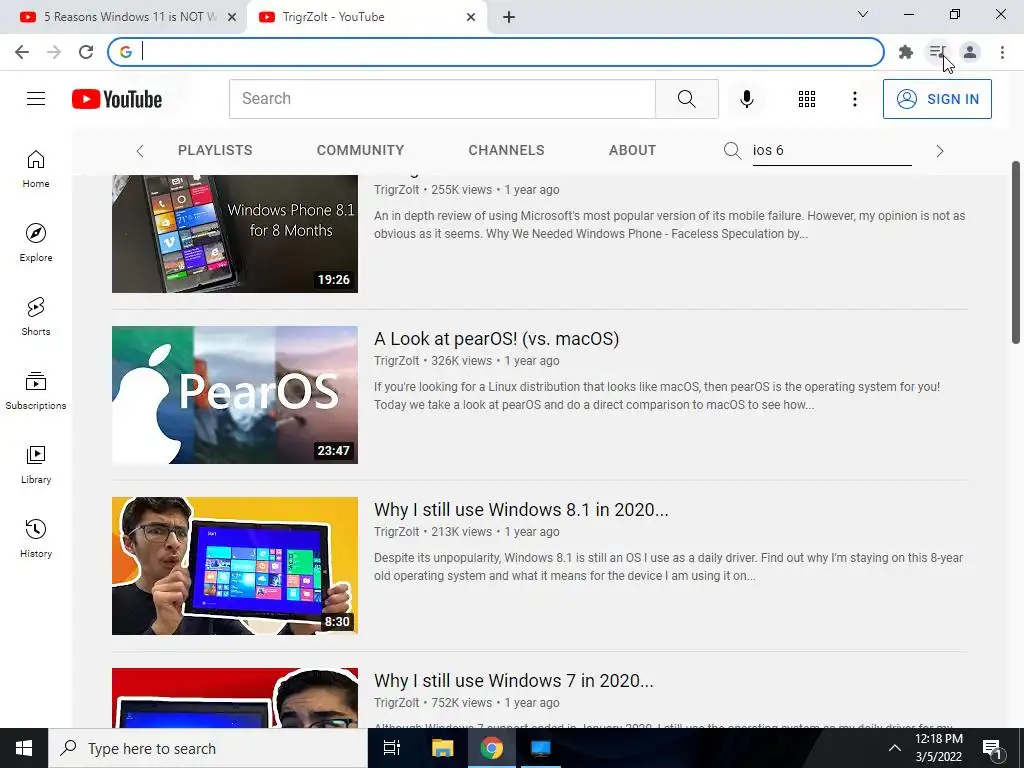Image resolution: width=1024 pixels, height=768 pixels.
Task: Open Task View on the taskbar
Action: 392,748
